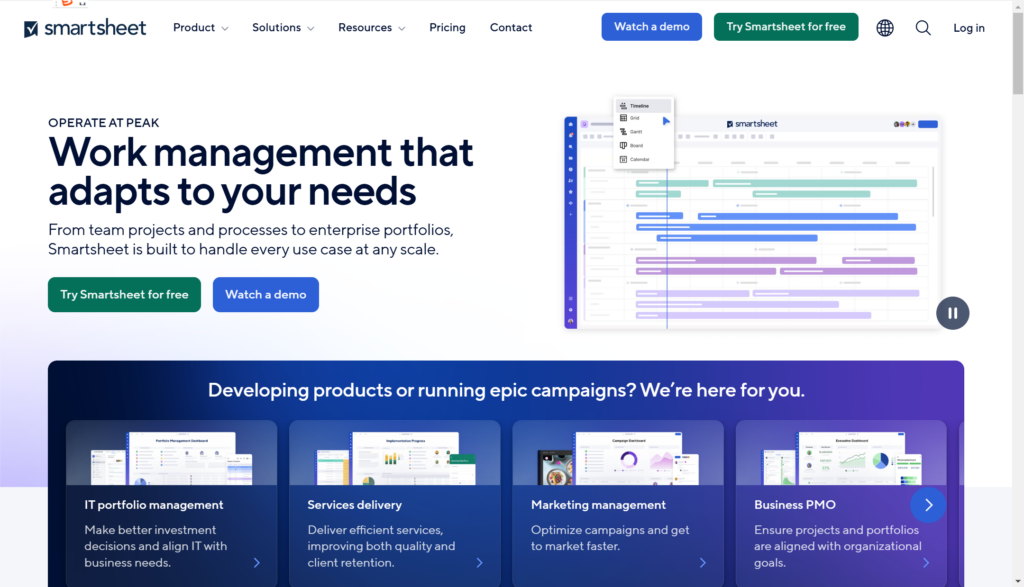Open the search magnifier icon
The width and height of the screenshot is (1024, 587).
point(923,28)
